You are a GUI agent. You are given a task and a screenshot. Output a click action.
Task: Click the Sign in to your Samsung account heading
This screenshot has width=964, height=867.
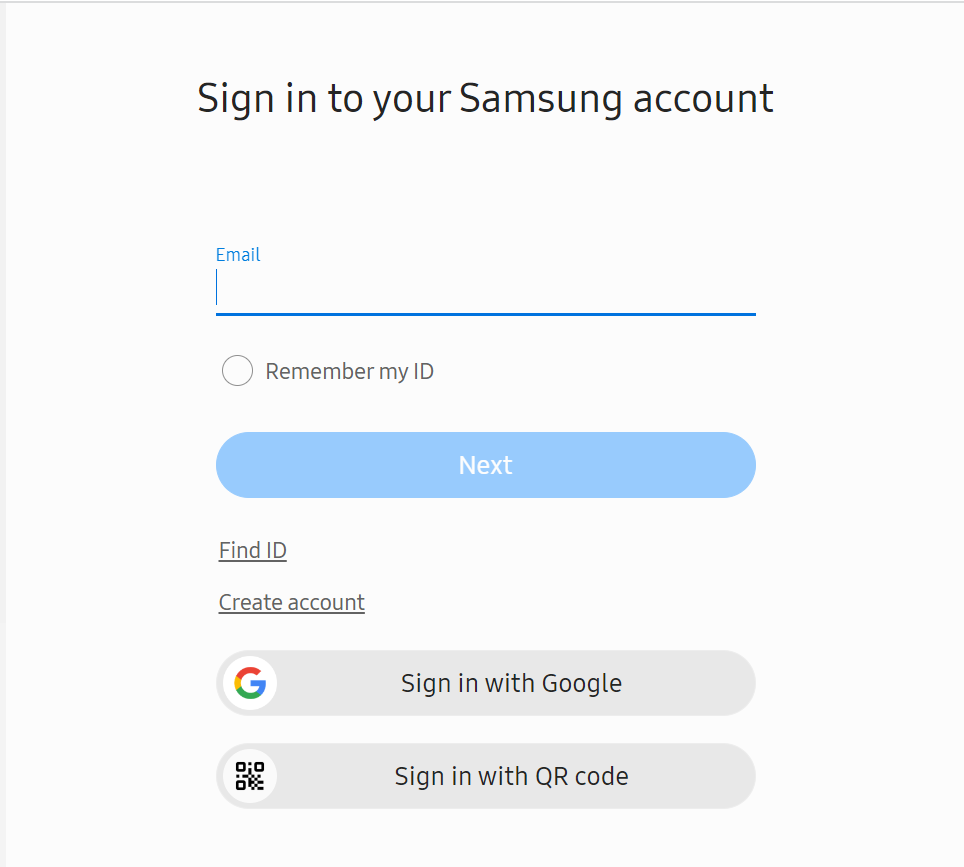point(485,98)
